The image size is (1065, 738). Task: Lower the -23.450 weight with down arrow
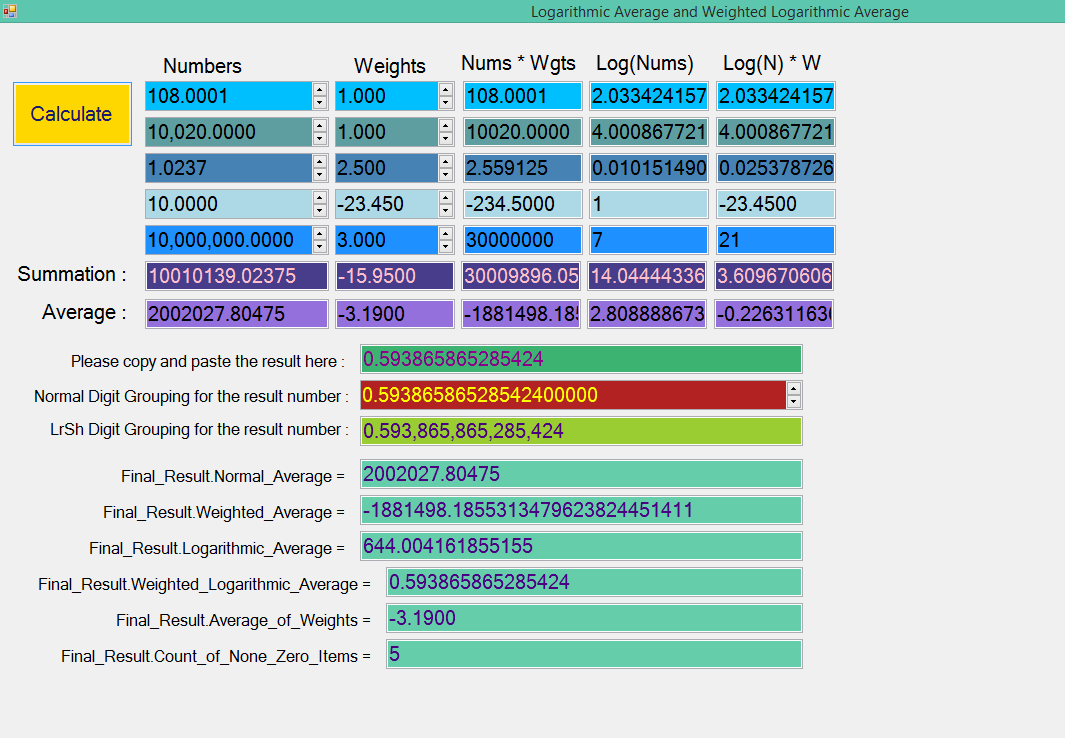pyautogui.click(x=446, y=210)
